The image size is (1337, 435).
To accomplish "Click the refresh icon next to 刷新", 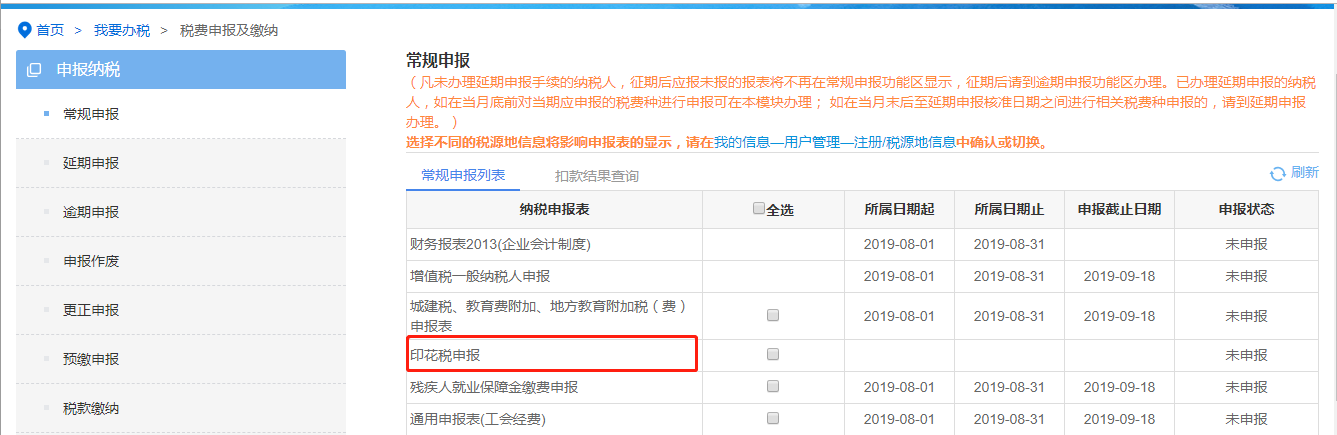I will [1277, 173].
